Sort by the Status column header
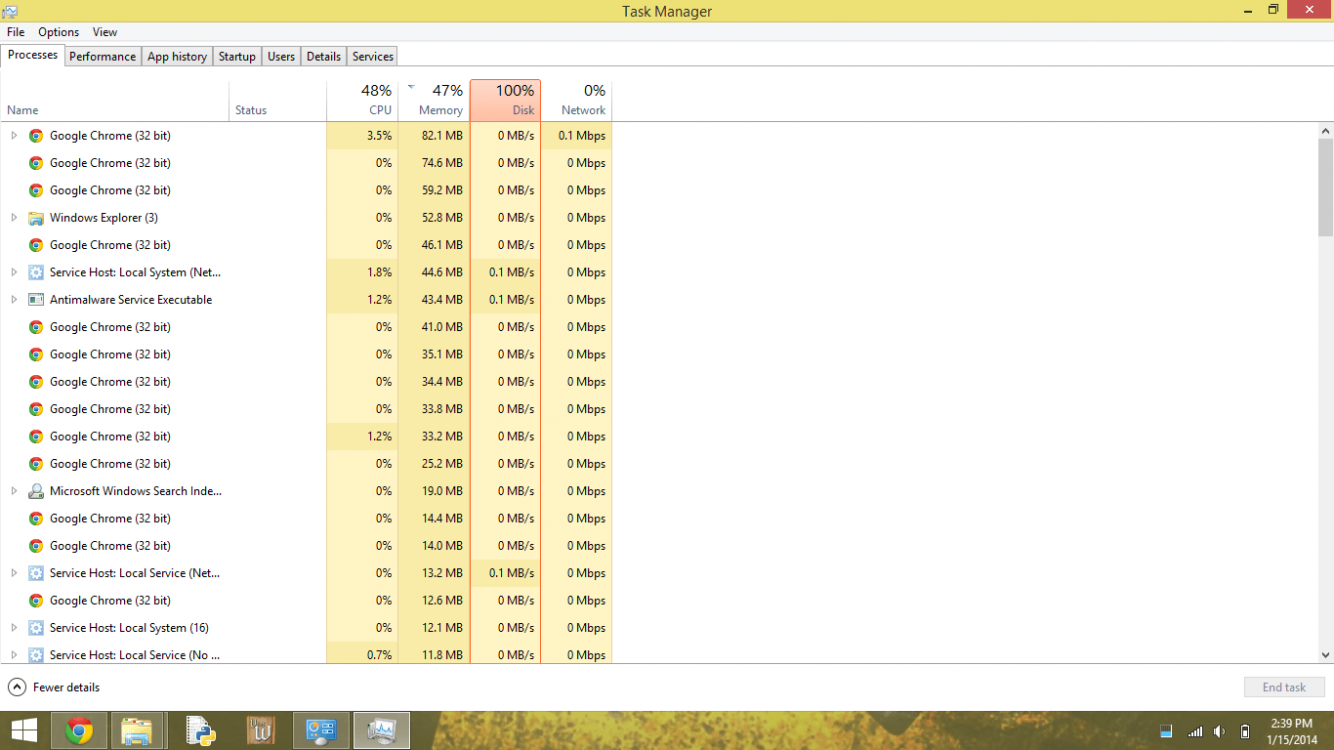 278,100
